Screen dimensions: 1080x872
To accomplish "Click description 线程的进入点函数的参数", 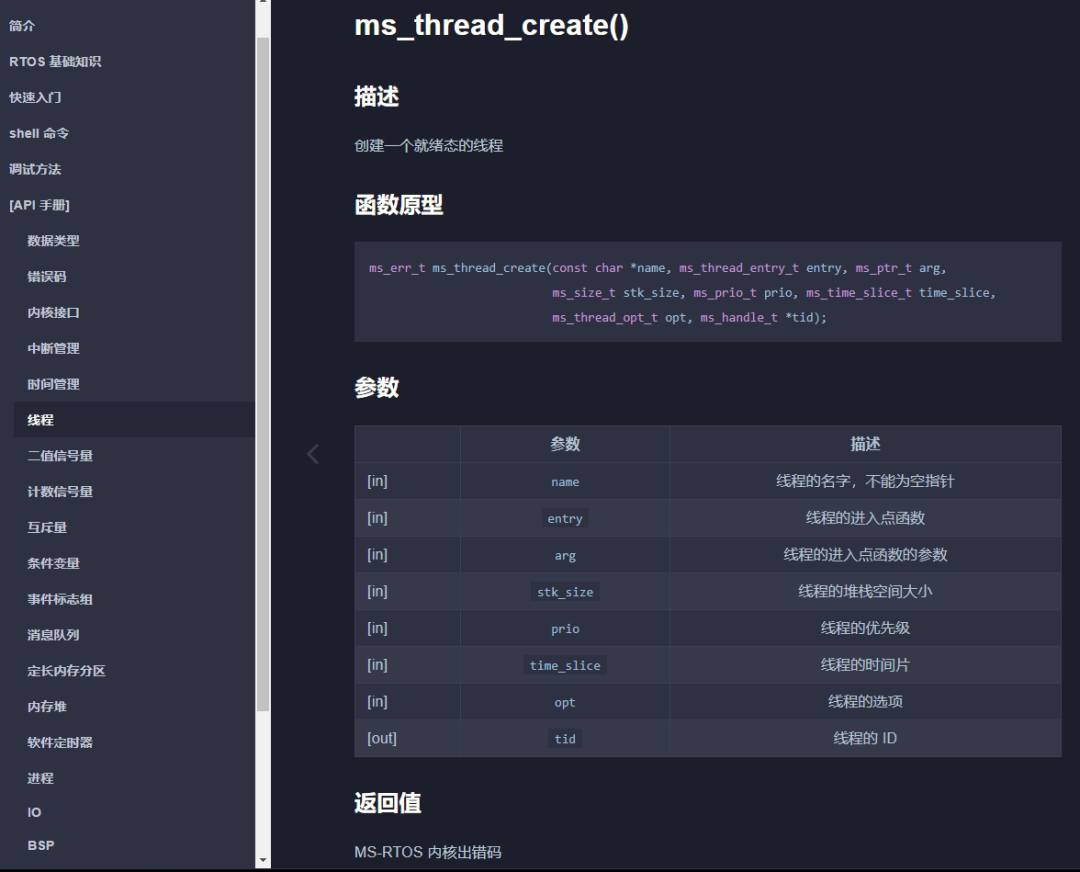I will (x=865, y=555).
